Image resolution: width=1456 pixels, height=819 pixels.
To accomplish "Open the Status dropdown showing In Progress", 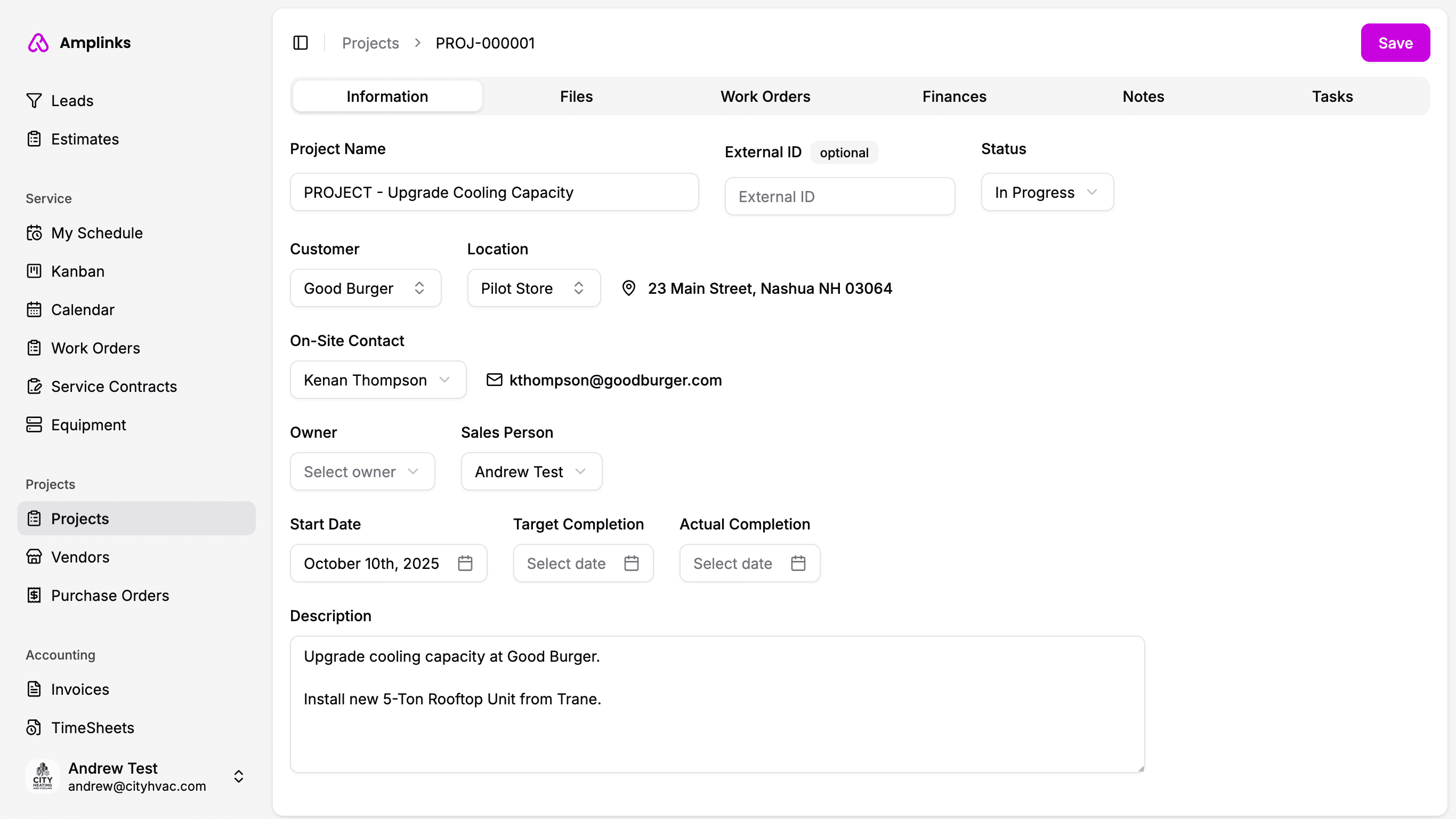I will click(x=1047, y=192).
